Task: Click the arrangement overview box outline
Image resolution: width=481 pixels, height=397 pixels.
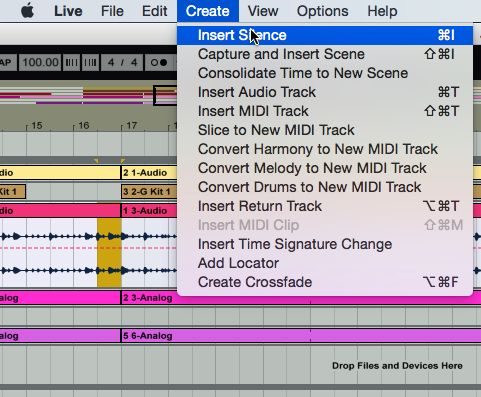Action: pyautogui.click(x=165, y=95)
